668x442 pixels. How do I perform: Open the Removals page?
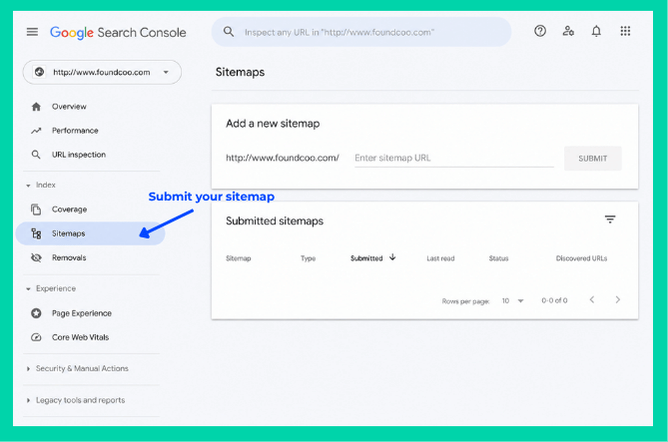(x=69, y=258)
